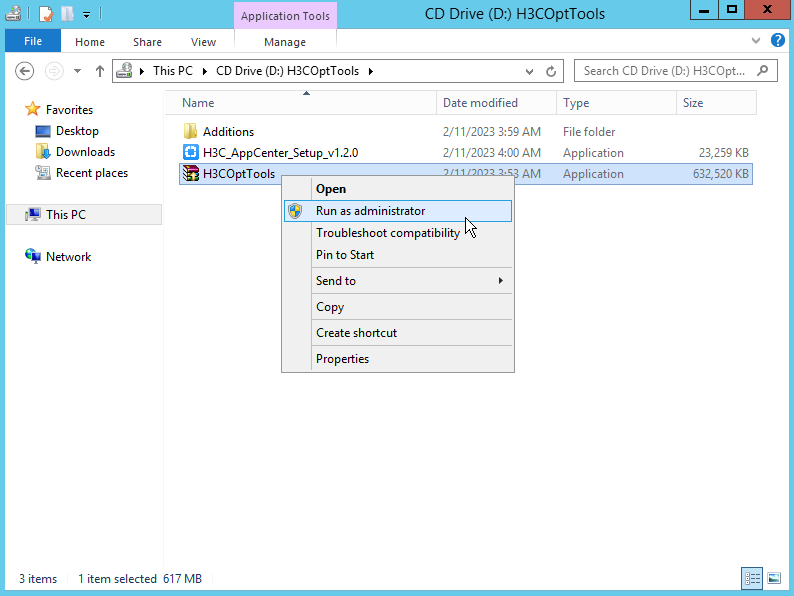The height and width of the screenshot is (596, 794).
Task: Click the CD drive icon in address bar
Action: click(x=124, y=71)
